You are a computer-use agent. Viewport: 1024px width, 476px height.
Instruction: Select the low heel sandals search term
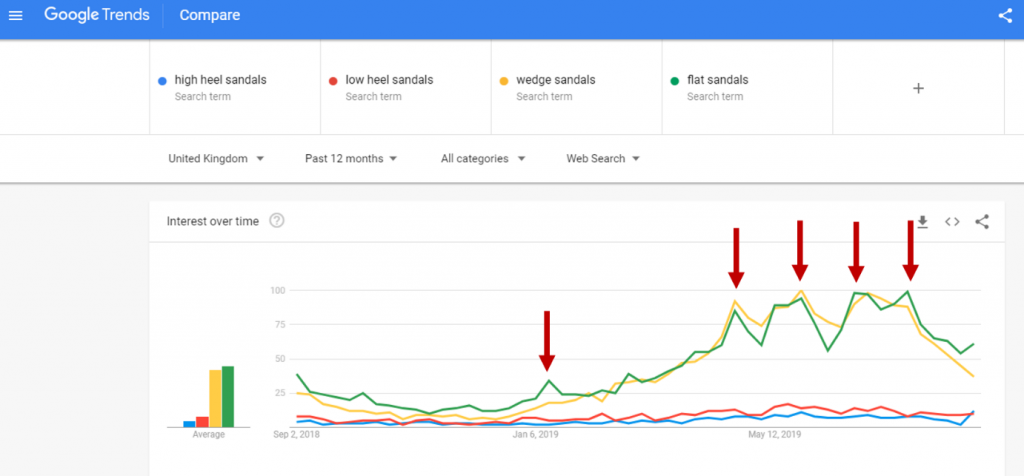click(389, 80)
